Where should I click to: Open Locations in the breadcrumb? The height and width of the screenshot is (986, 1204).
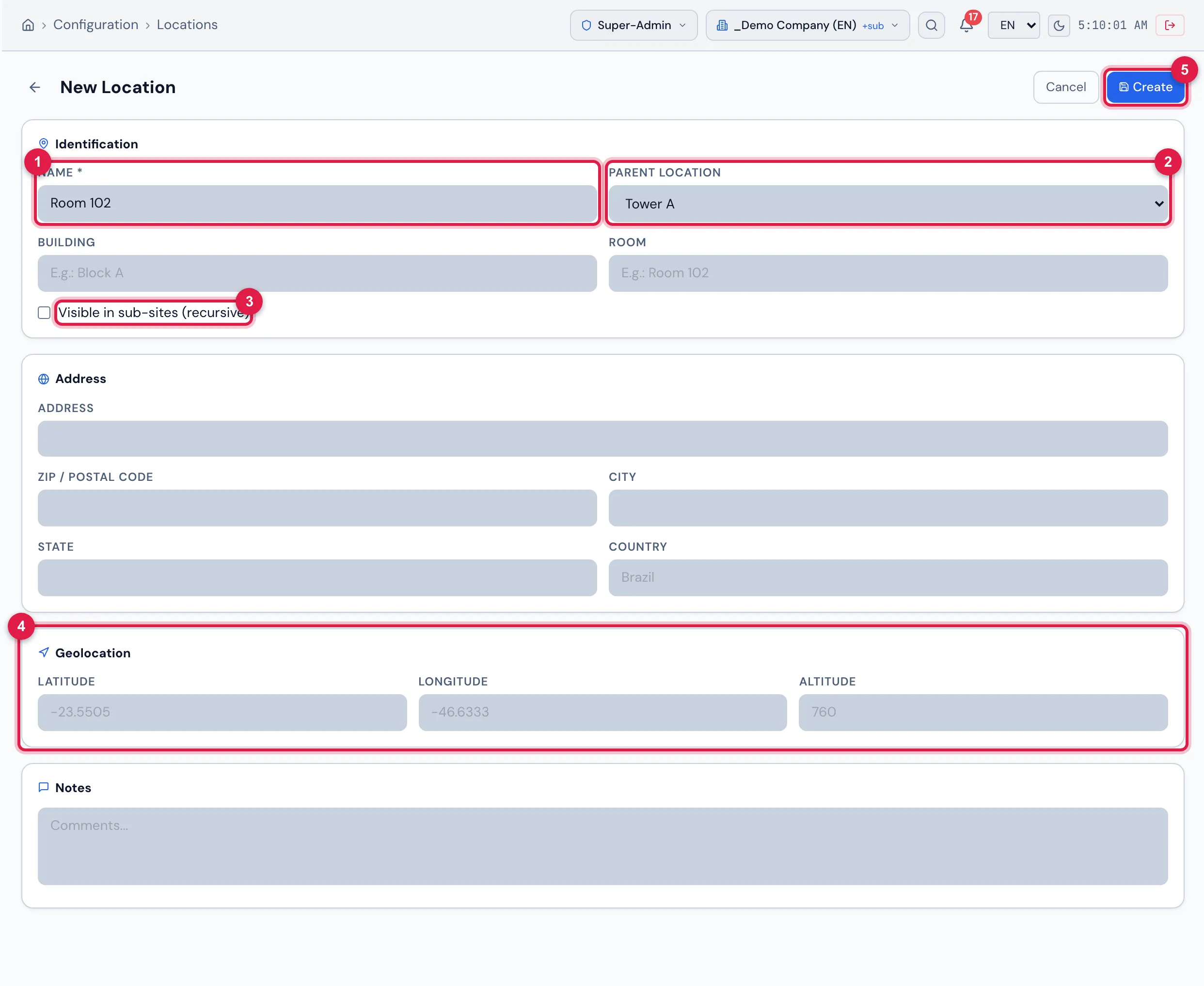(188, 24)
